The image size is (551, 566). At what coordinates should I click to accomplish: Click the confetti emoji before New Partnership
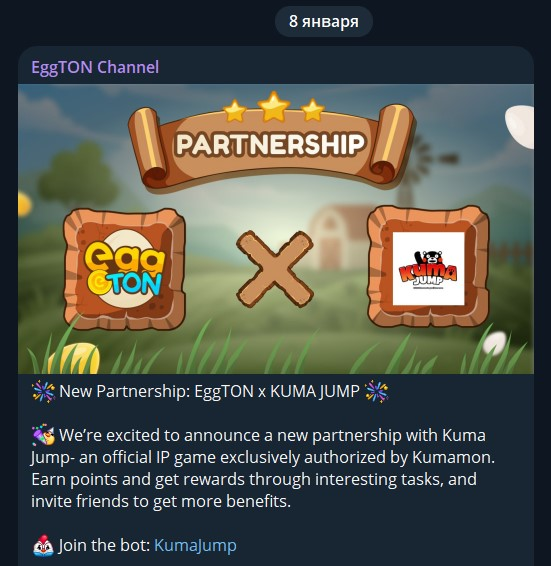click(x=43, y=392)
